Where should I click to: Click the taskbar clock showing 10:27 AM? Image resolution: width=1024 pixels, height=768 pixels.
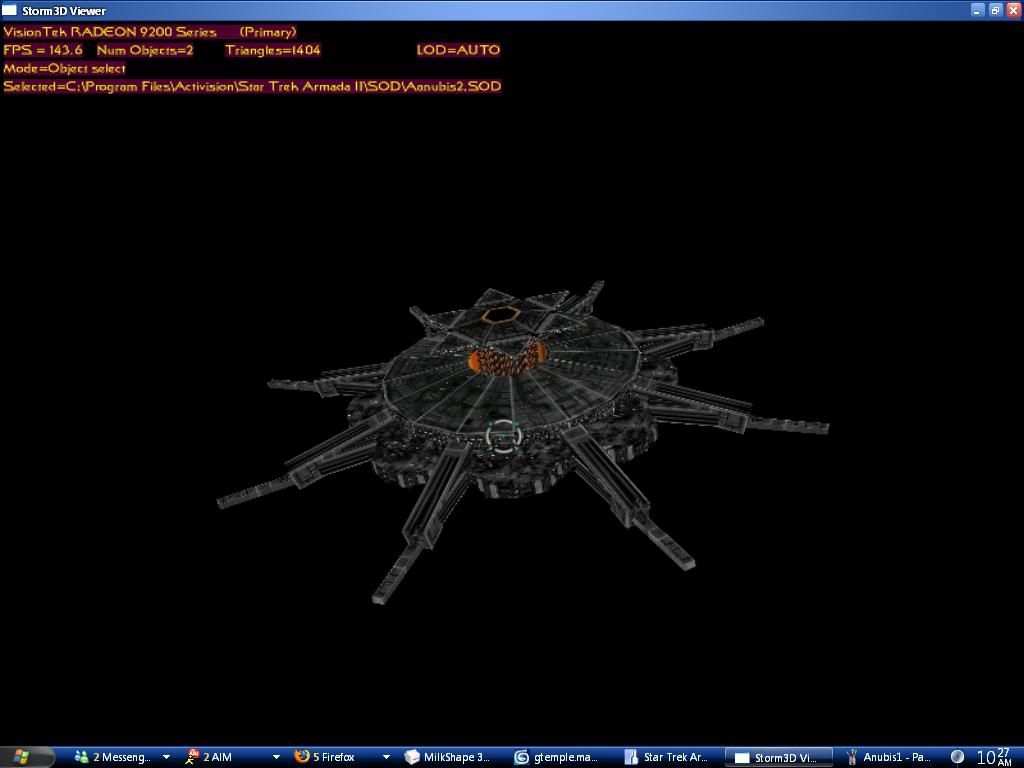click(x=994, y=757)
